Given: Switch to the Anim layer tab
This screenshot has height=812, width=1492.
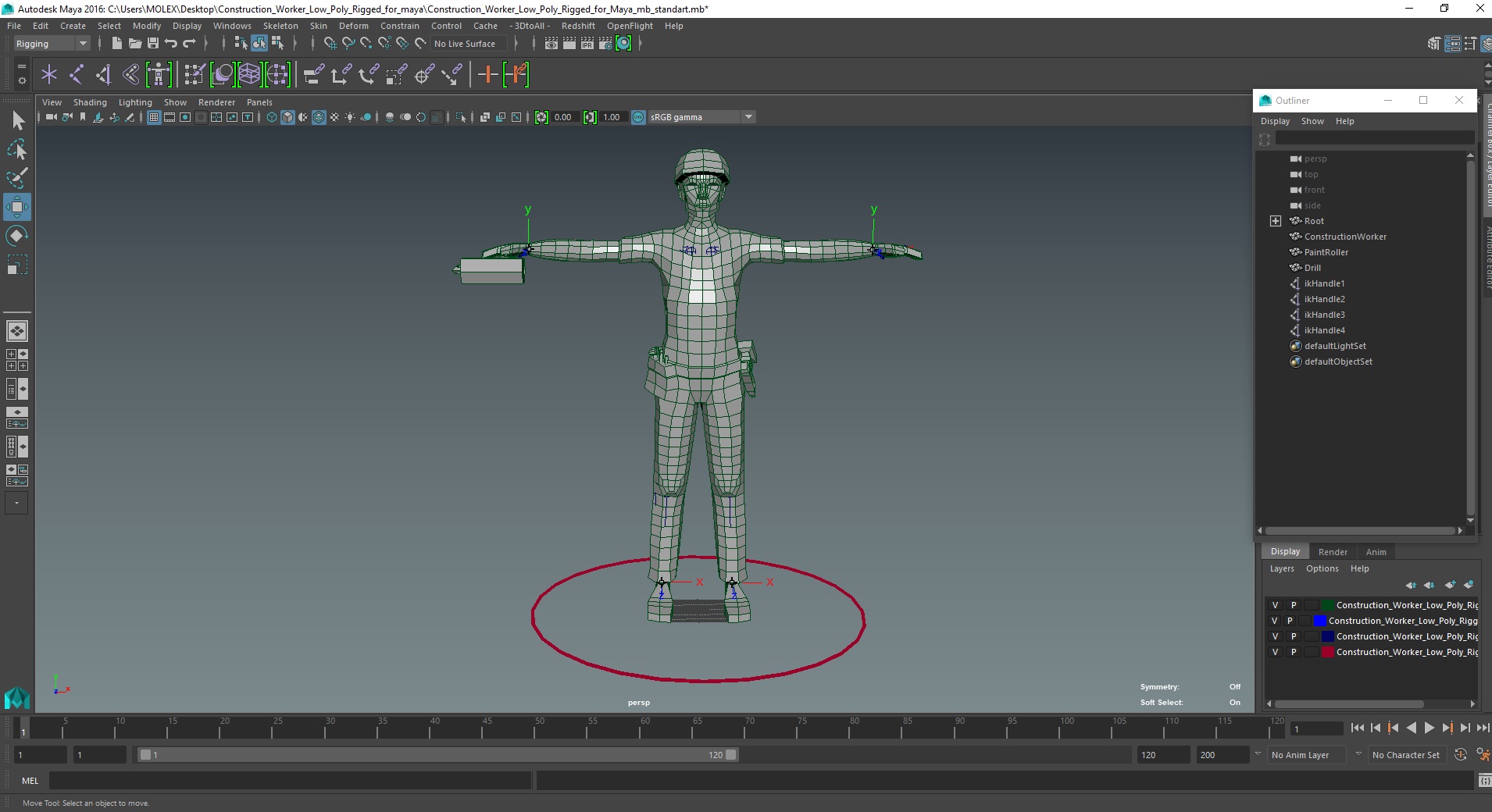Looking at the screenshot, I should pyautogui.click(x=1376, y=552).
